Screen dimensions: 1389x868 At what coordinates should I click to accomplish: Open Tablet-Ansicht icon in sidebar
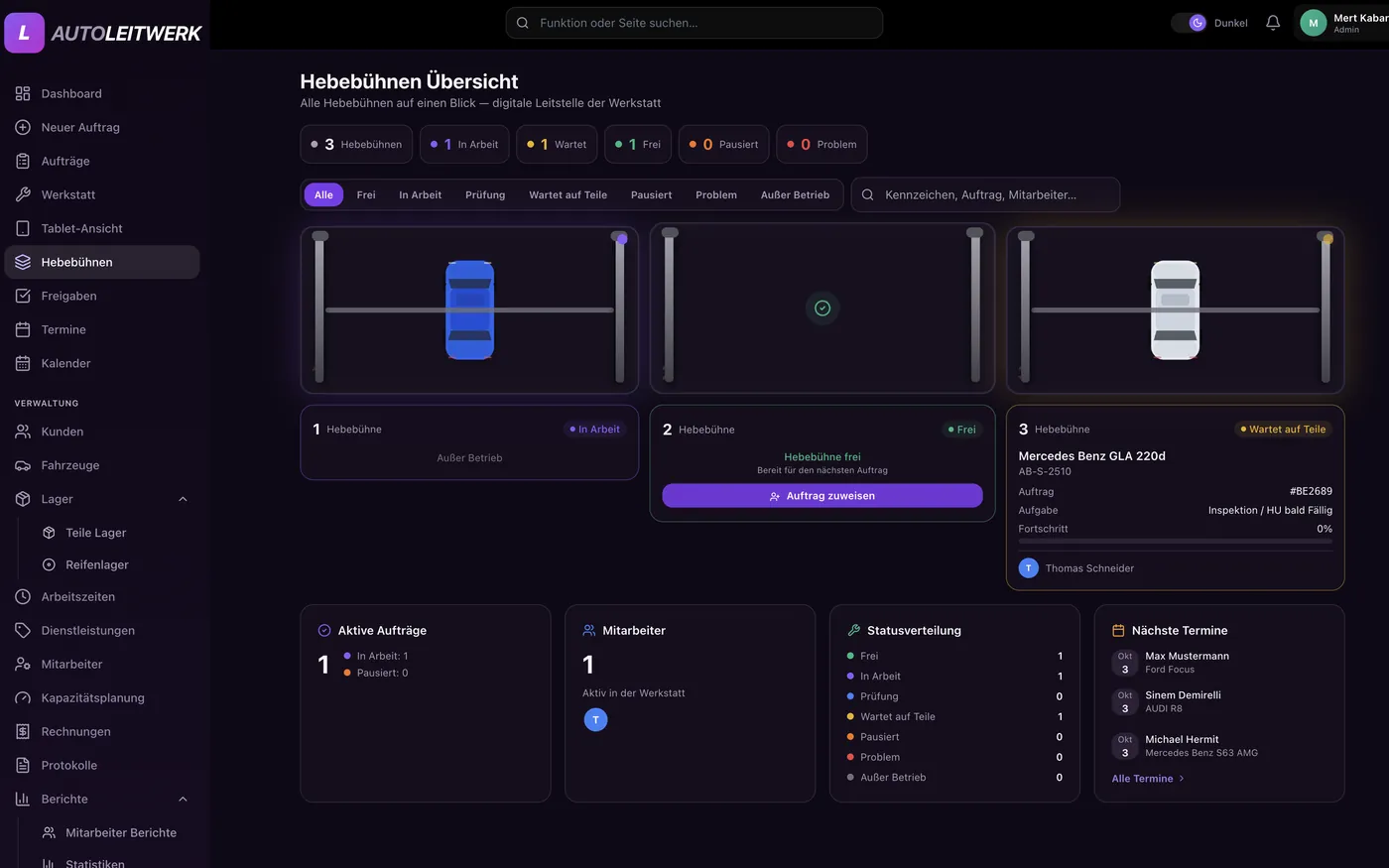23,228
